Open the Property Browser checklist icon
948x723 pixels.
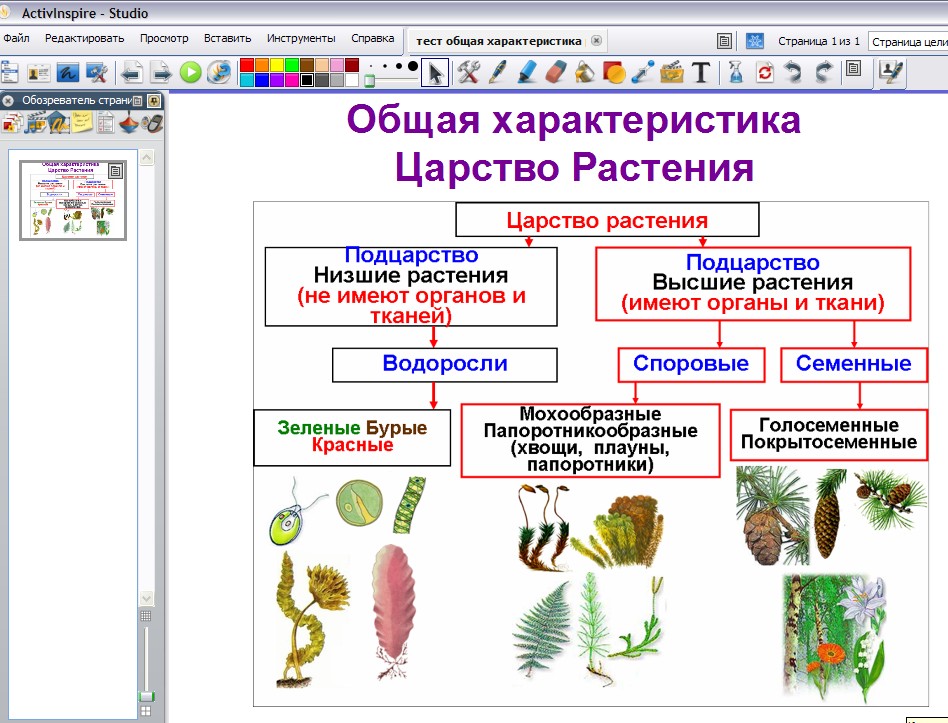(105, 123)
